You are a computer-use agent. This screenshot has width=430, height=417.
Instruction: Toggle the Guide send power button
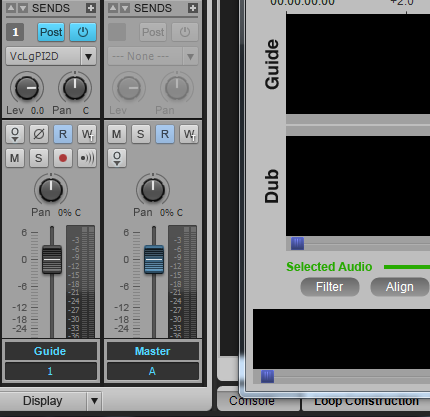tap(83, 32)
